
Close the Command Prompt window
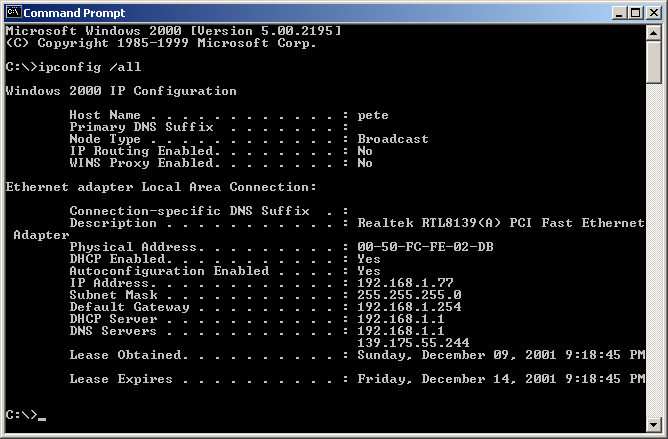click(x=653, y=13)
